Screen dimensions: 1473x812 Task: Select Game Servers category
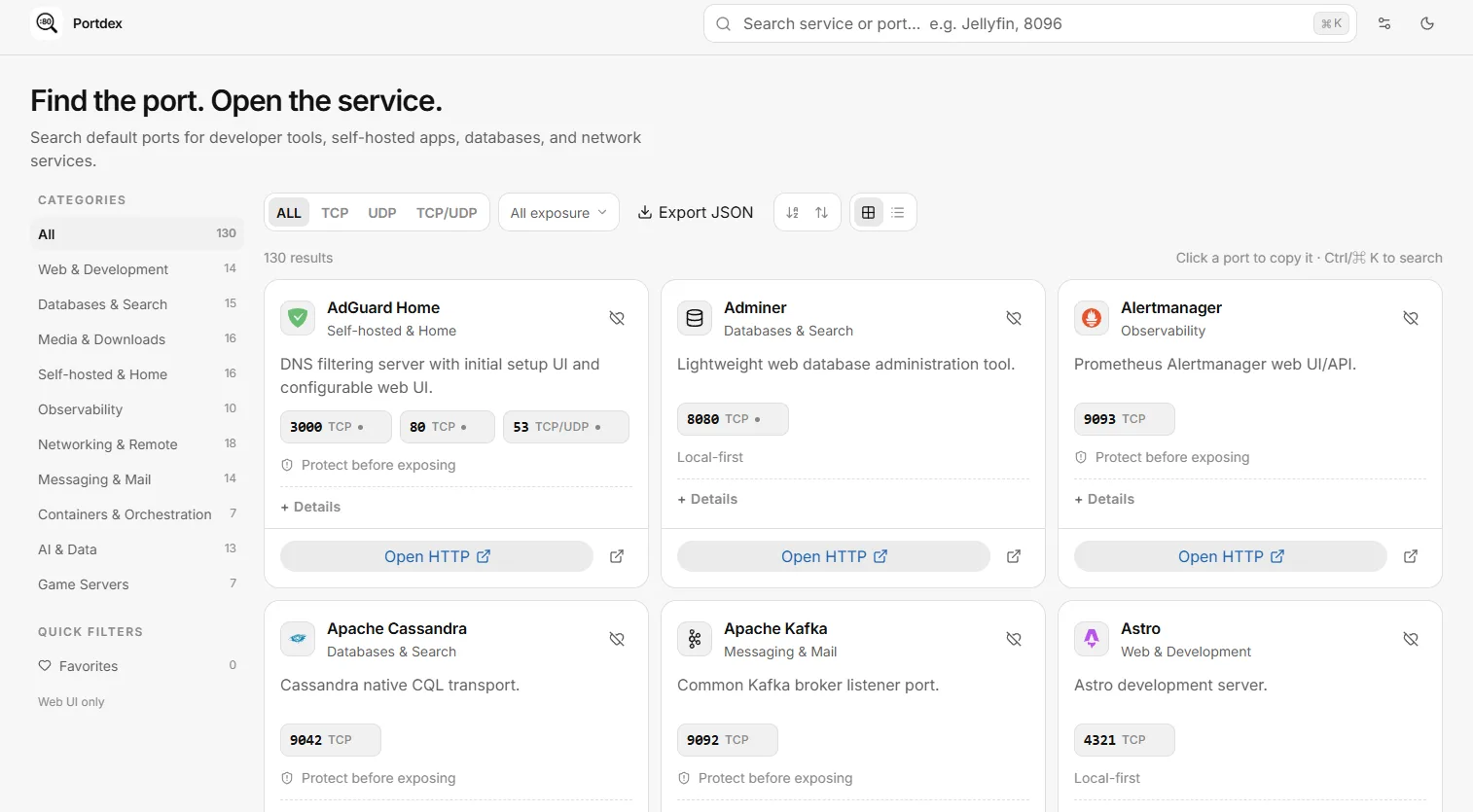point(136,584)
